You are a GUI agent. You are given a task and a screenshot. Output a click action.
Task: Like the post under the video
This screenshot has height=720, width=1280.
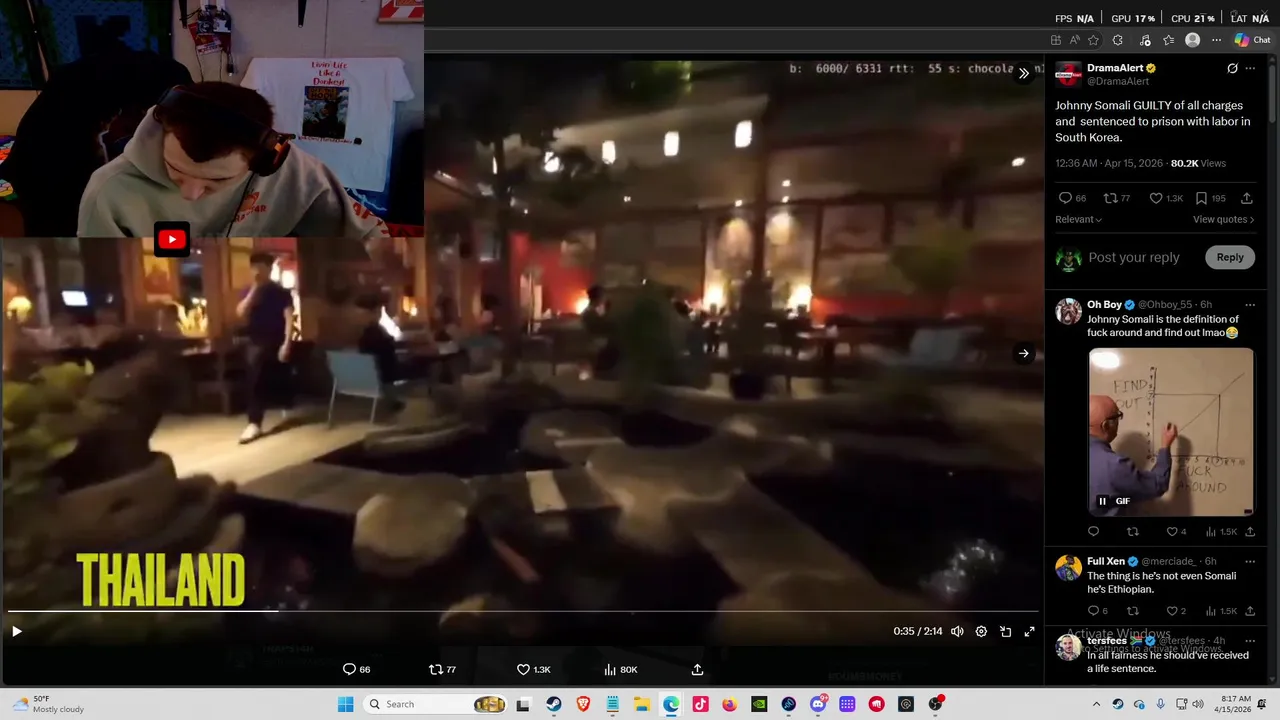[533, 669]
